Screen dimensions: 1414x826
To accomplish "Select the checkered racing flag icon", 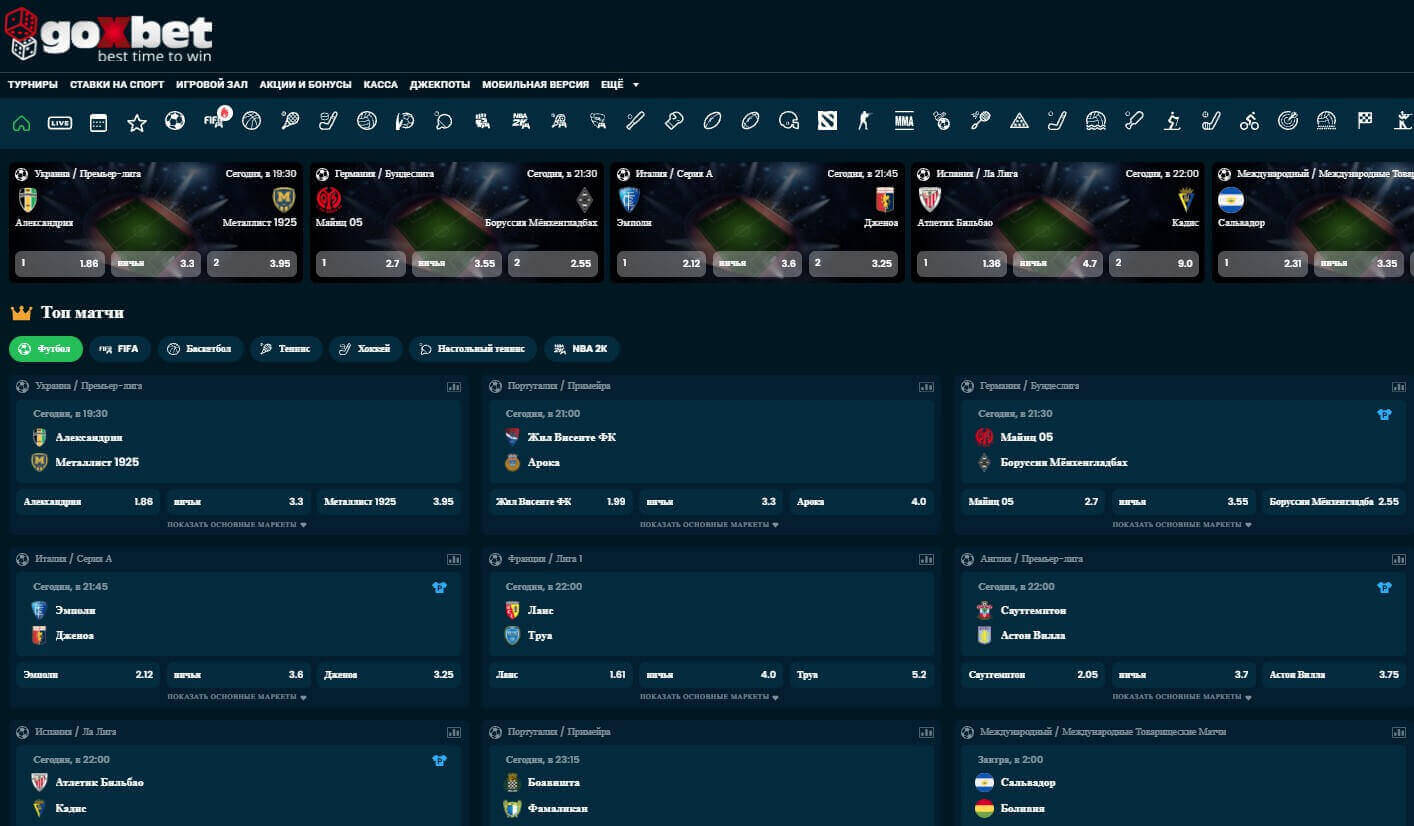I will point(1365,121).
